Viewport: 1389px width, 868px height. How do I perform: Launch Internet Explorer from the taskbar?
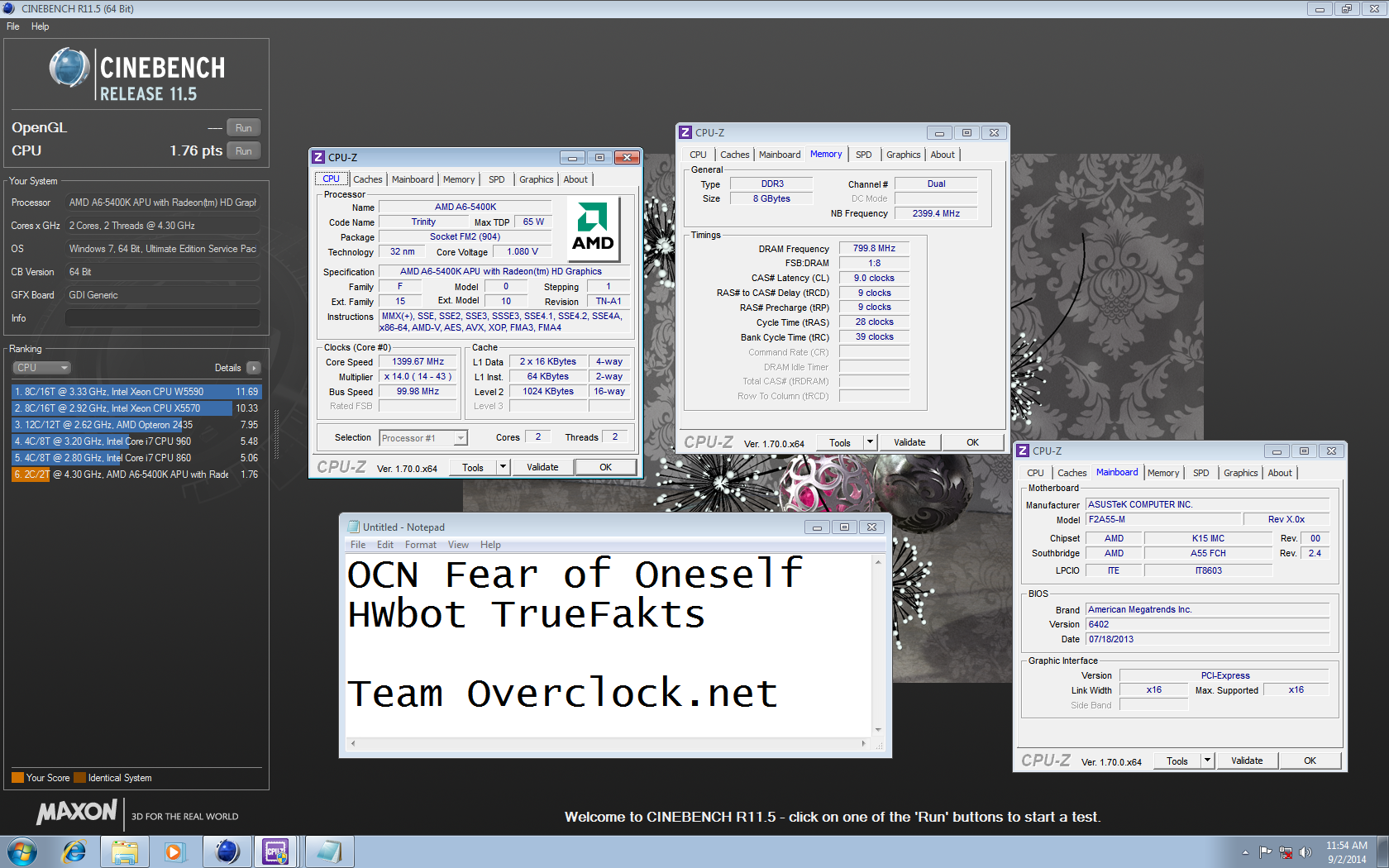tap(74, 851)
